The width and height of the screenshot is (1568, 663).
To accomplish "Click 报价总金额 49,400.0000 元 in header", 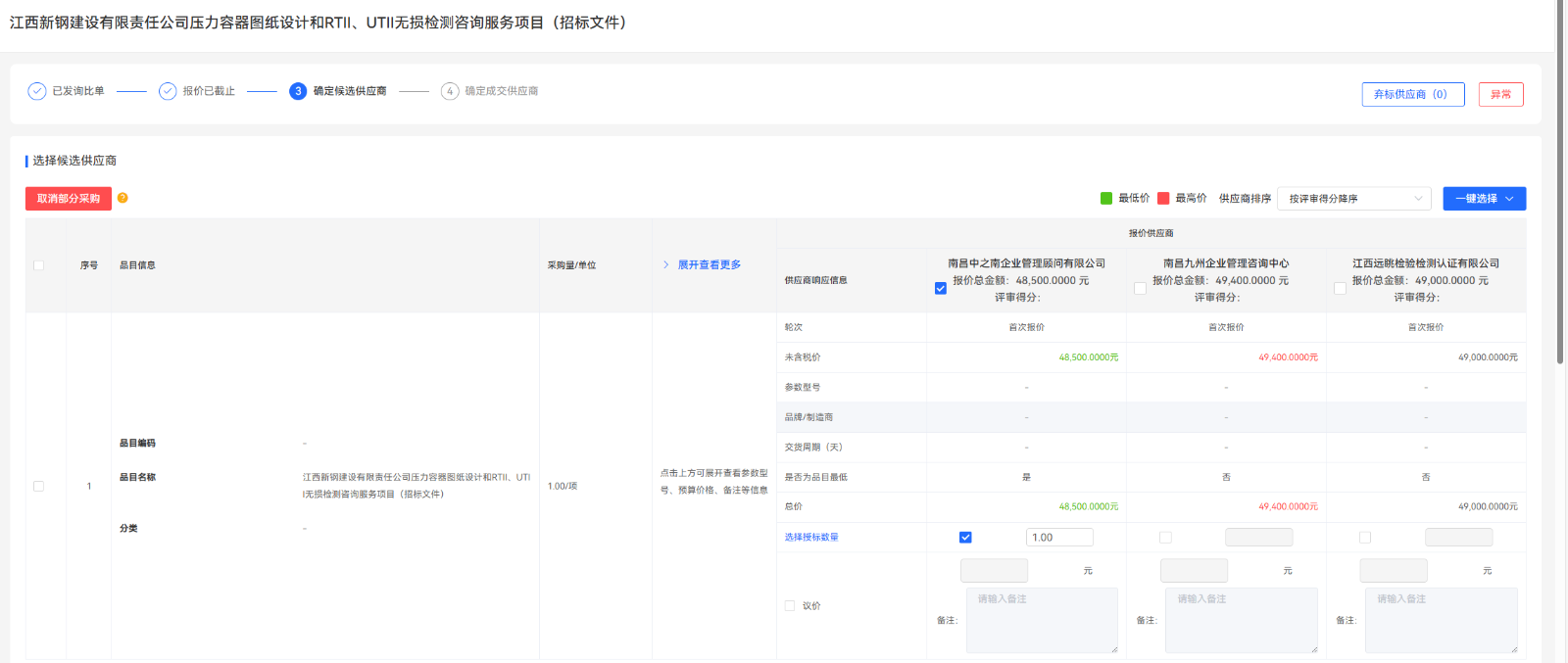I will (x=1220, y=280).
